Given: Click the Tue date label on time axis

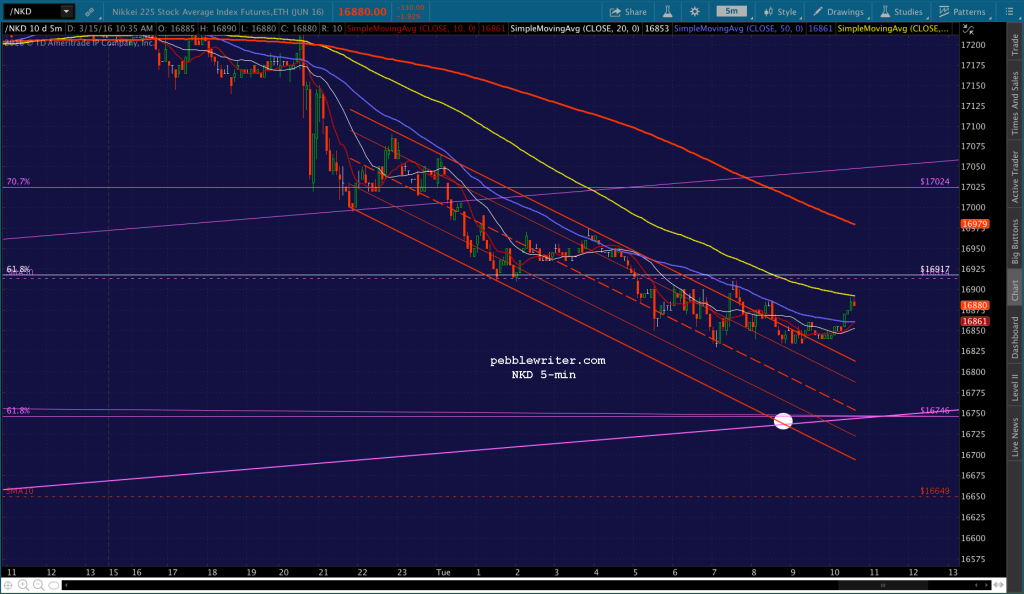Looking at the screenshot, I should point(443,572).
